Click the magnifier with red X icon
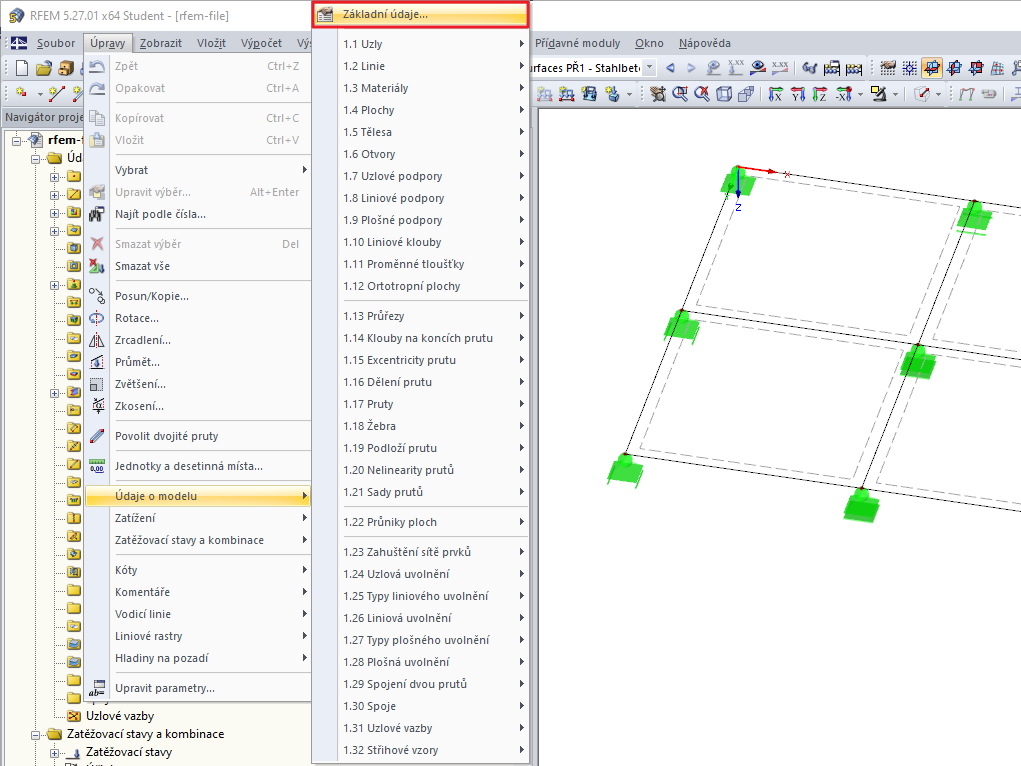The width and height of the screenshot is (1021, 766). point(701,94)
